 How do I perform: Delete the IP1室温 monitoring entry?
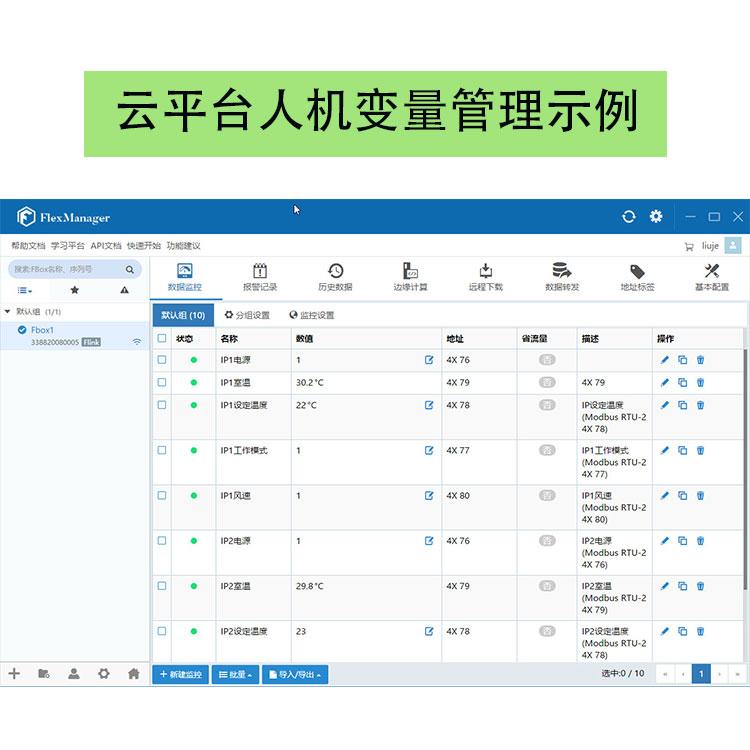tap(700, 382)
